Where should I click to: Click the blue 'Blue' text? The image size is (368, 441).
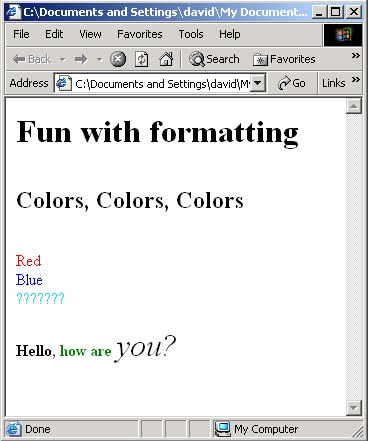pyautogui.click(x=29, y=279)
